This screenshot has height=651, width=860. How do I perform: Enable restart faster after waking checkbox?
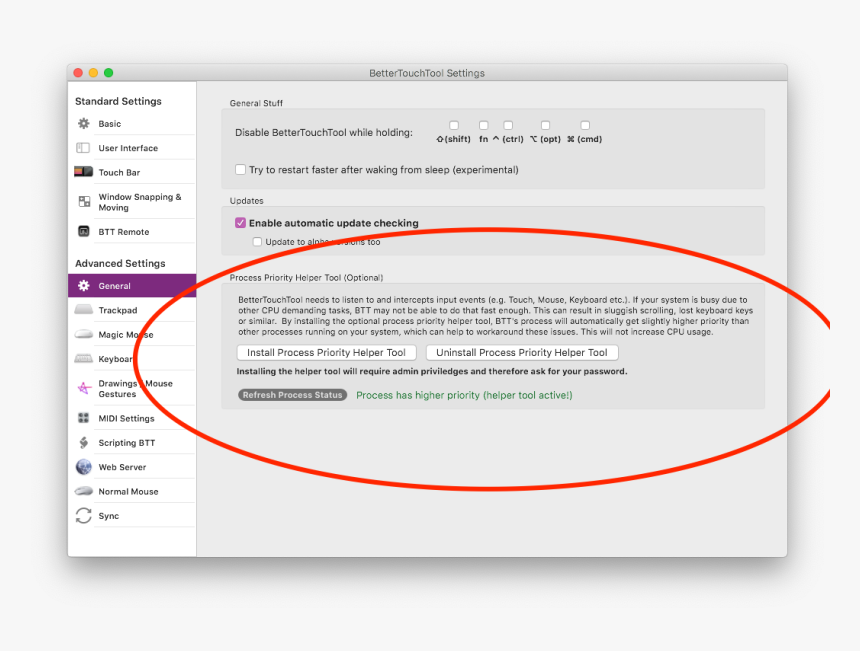pyautogui.click(x=240, y=169)
